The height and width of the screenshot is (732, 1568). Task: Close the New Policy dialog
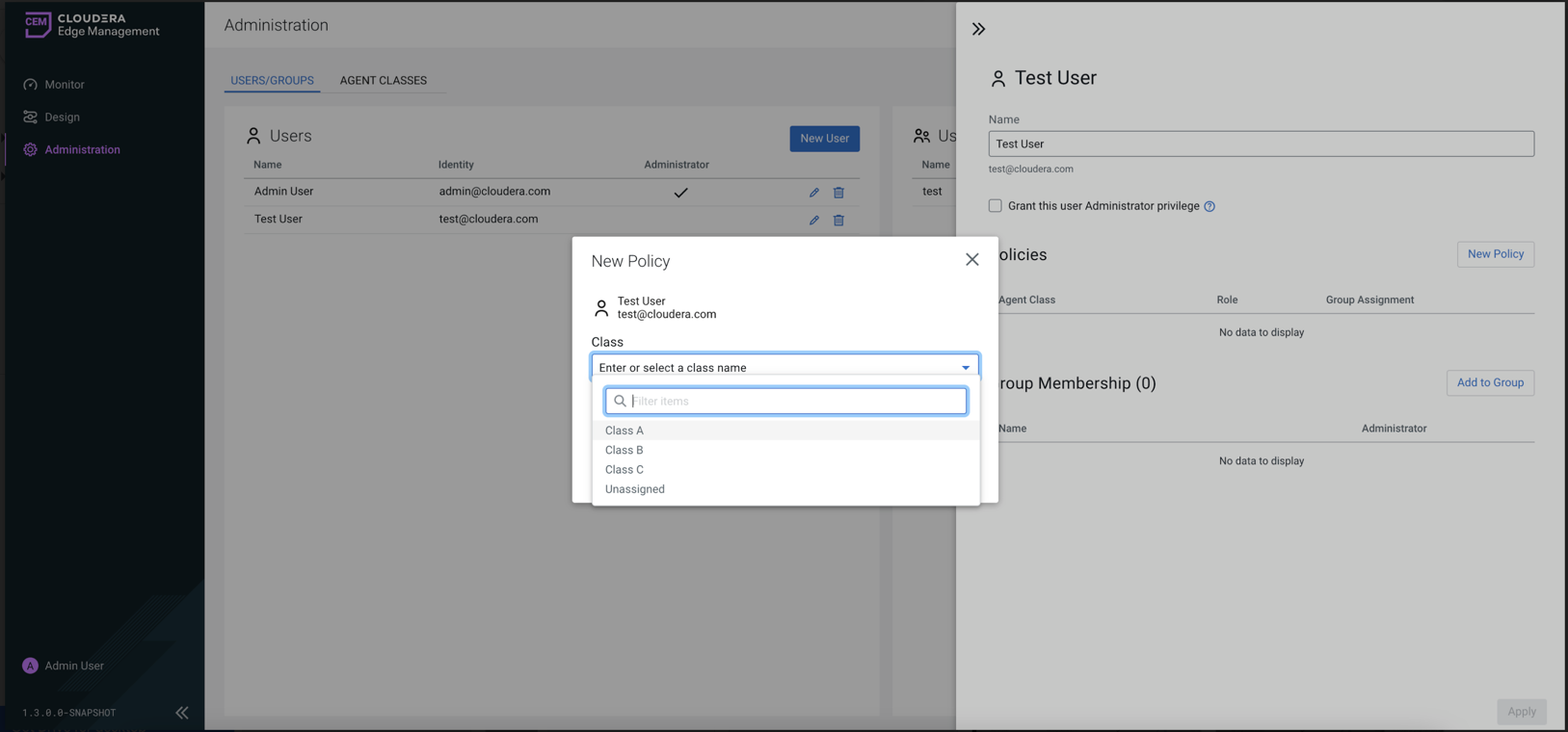[x=971, y=259]
